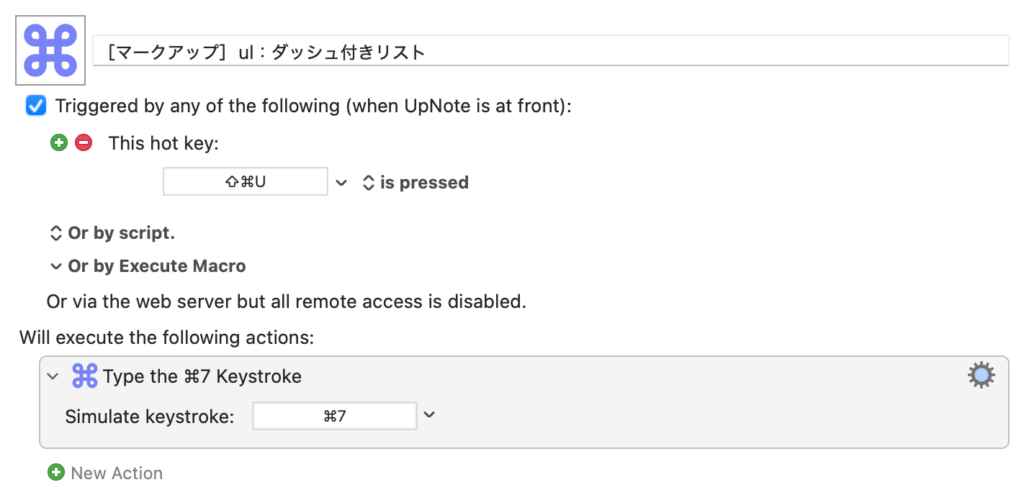This screenshot has width=1024, height=495.
Task: Click the command icon of the keystroke action
Action: 84,376
